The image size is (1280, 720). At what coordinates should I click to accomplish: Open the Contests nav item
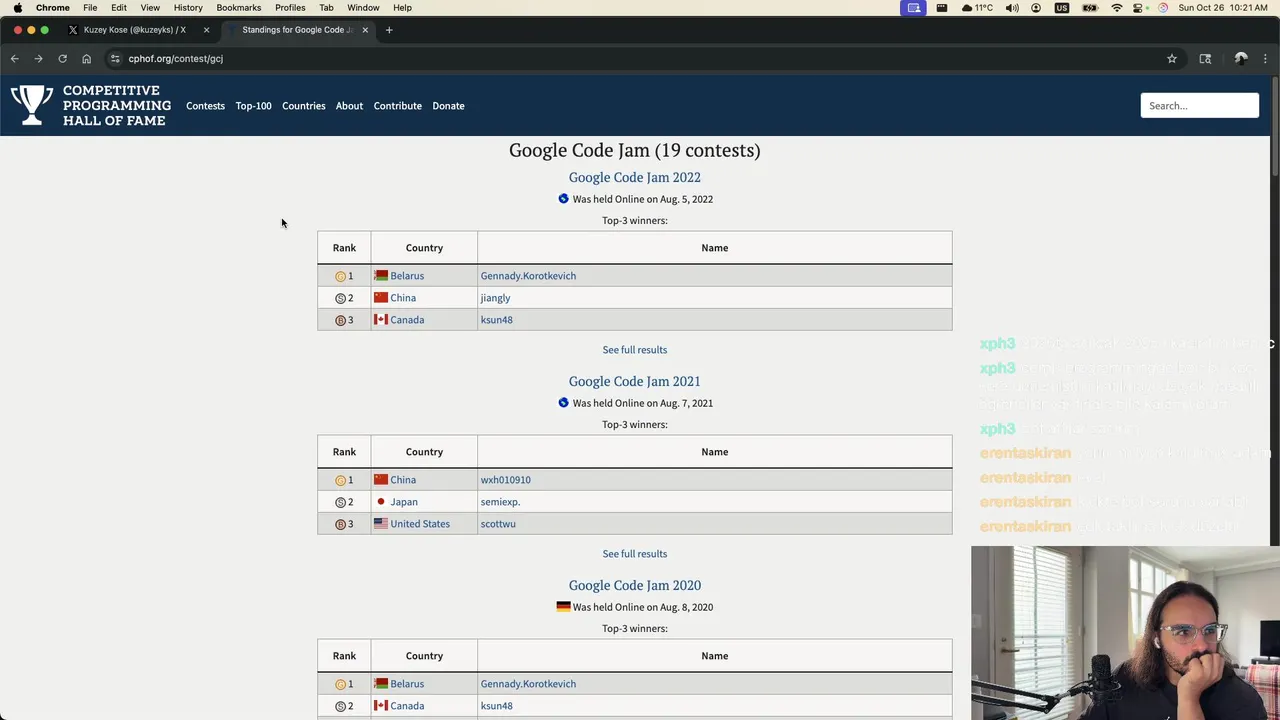(x=205, y=106)
